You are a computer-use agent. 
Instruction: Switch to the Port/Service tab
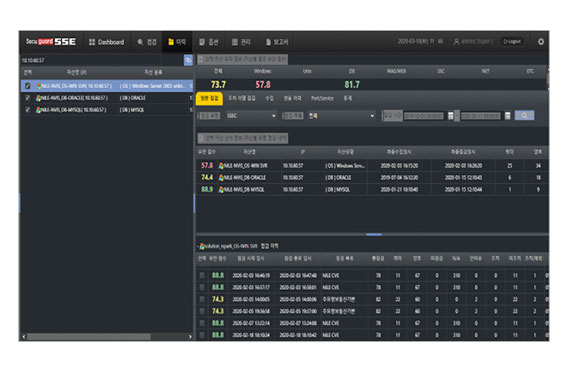322,98
